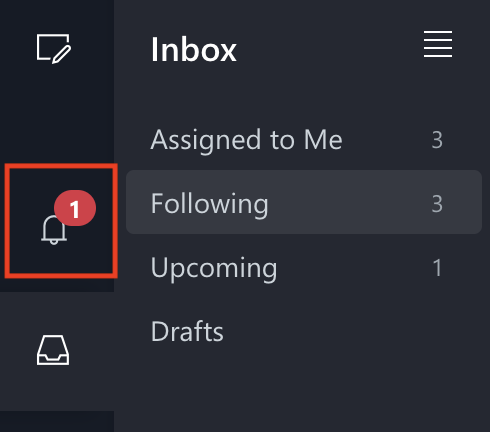This screenshot has width=490, height=432.
Task: Open the inbox tray icon in sidebar
Action: pyautogui.click(x=53, y=350)
